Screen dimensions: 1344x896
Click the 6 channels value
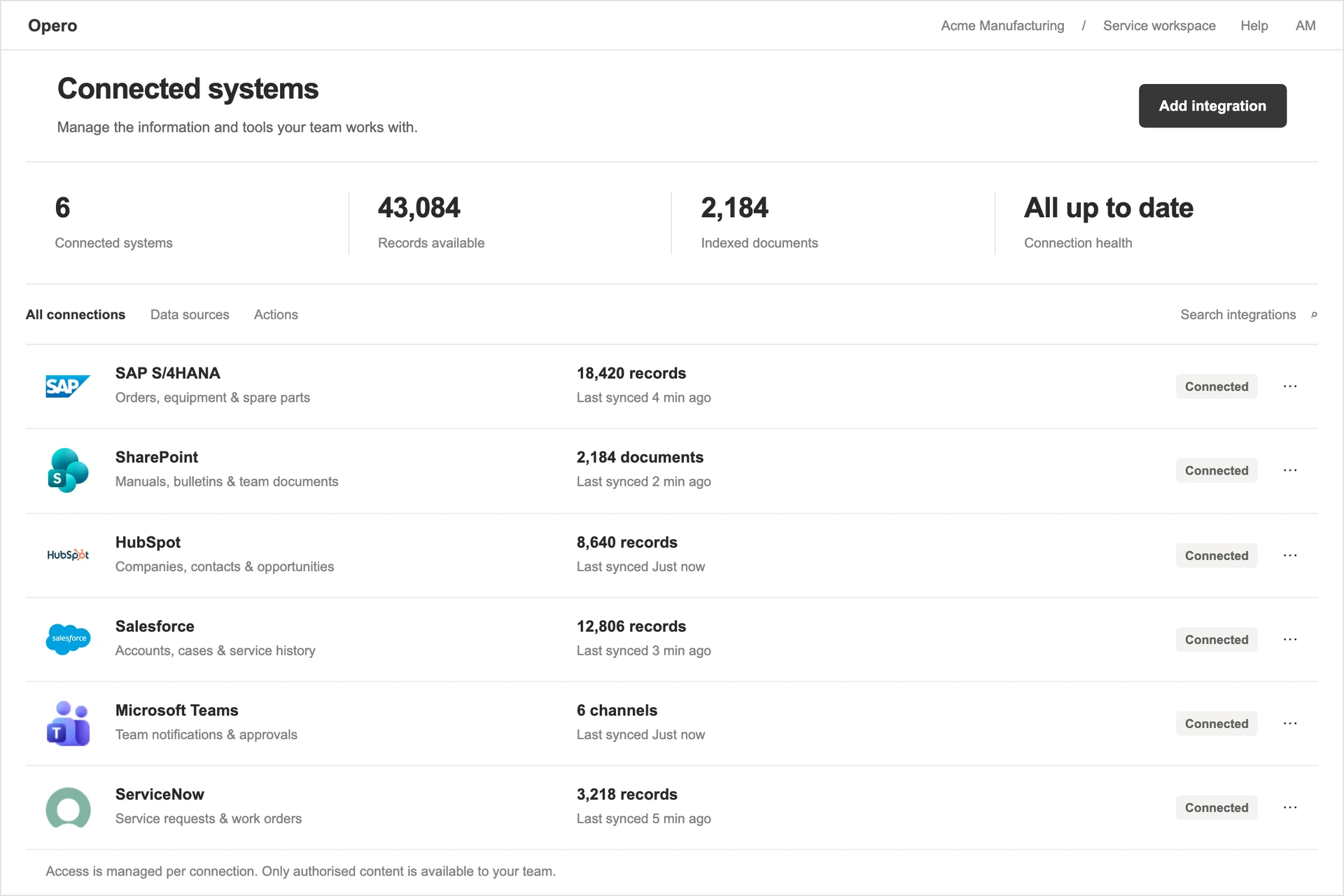pyautogui.click(x=617, y=710)
